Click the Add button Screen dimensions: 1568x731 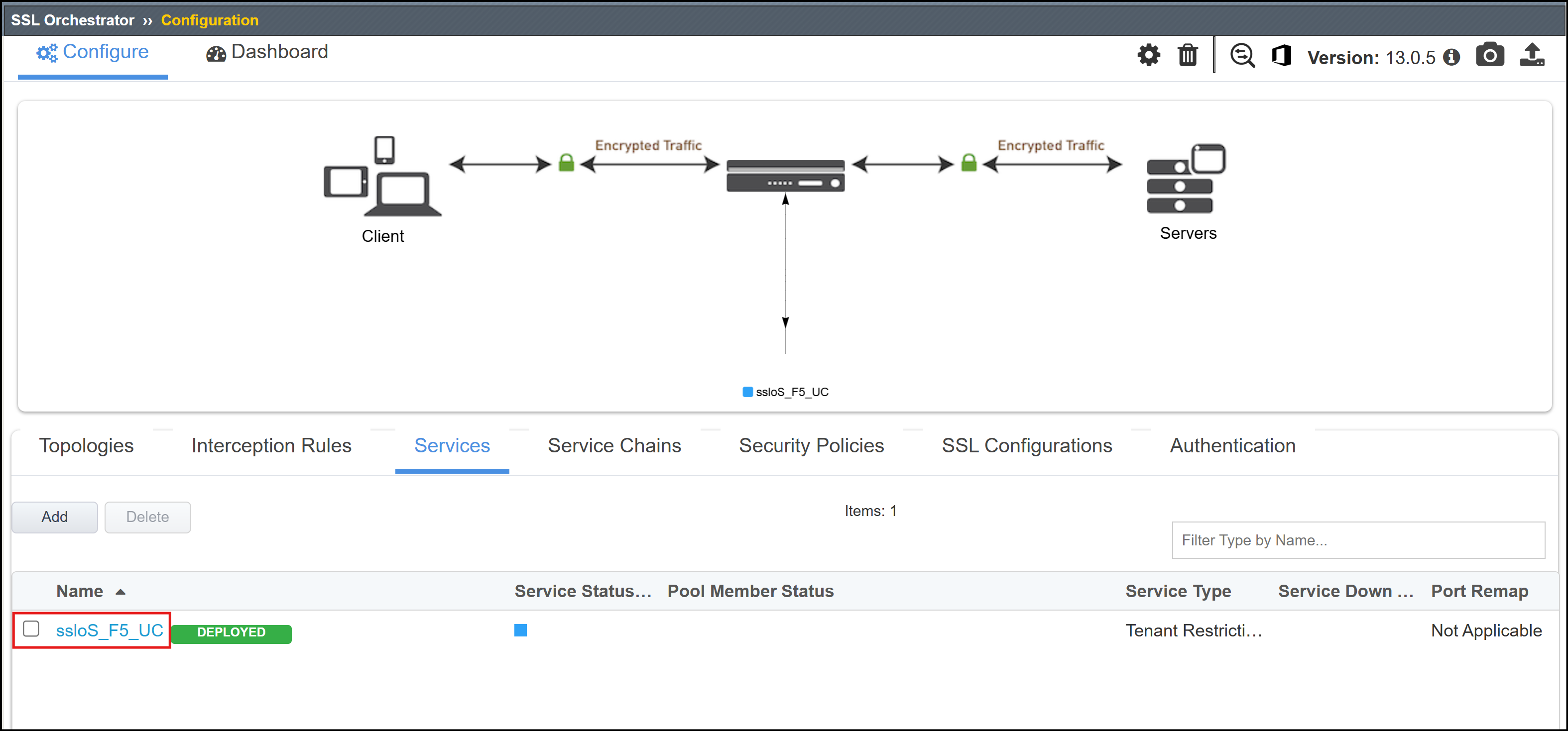tap(55, 517)
